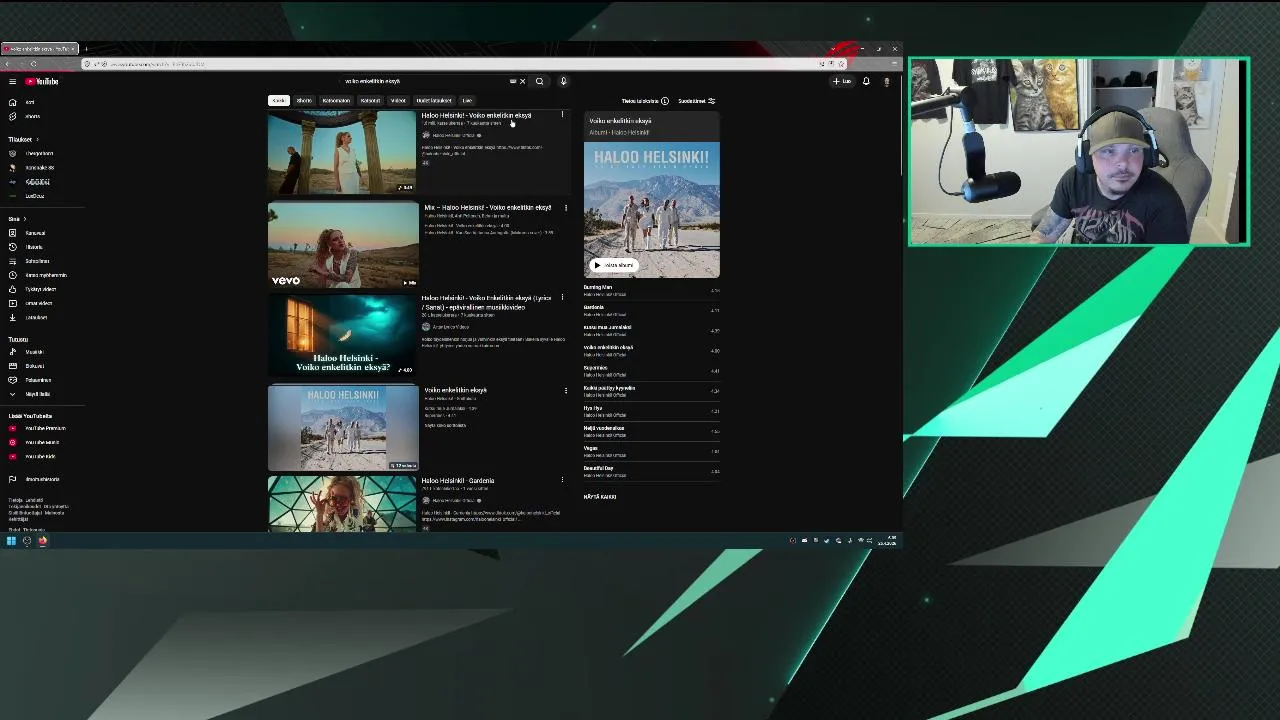Select the Live filter chip

click(466, 100)
